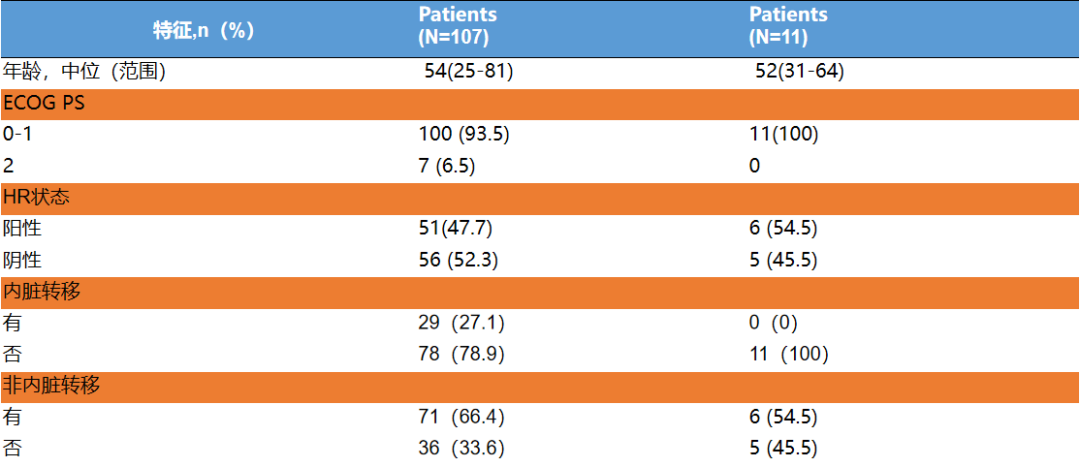Click the Patients (N=11) column header
The width and height of the screenshot is (1080, 467).
(788, 27)
